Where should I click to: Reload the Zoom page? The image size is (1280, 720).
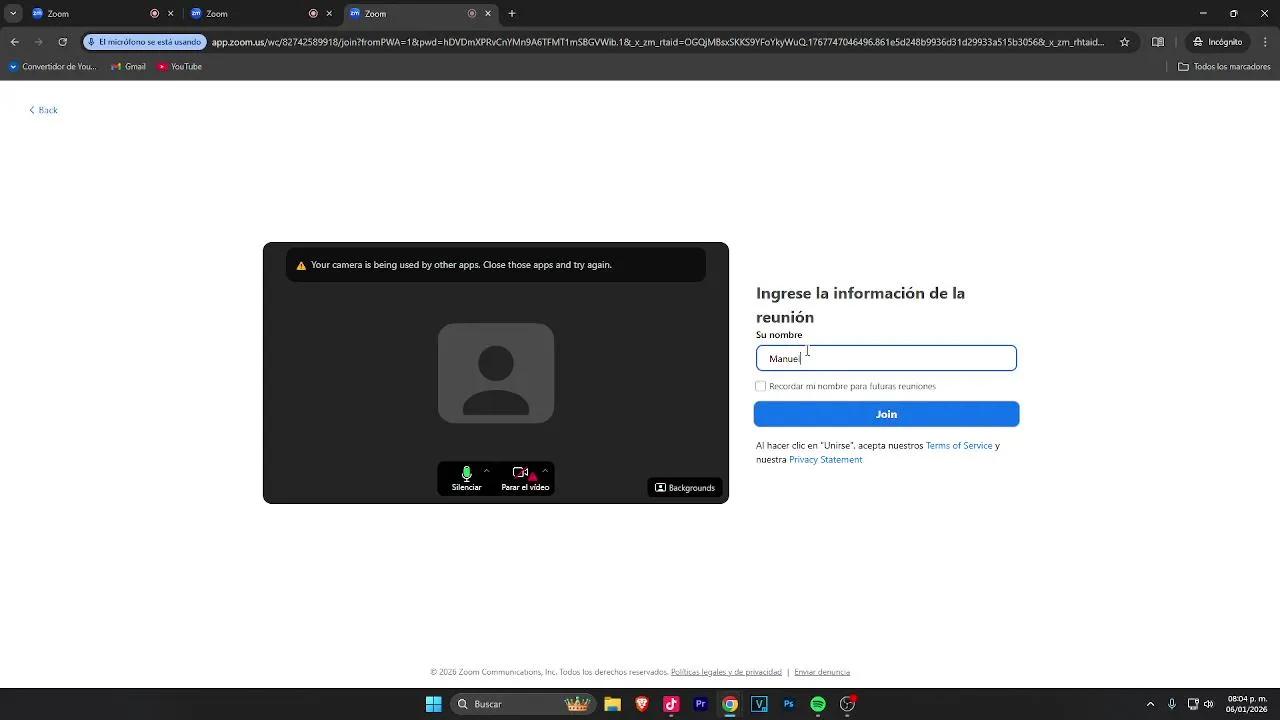click(62, 42)
